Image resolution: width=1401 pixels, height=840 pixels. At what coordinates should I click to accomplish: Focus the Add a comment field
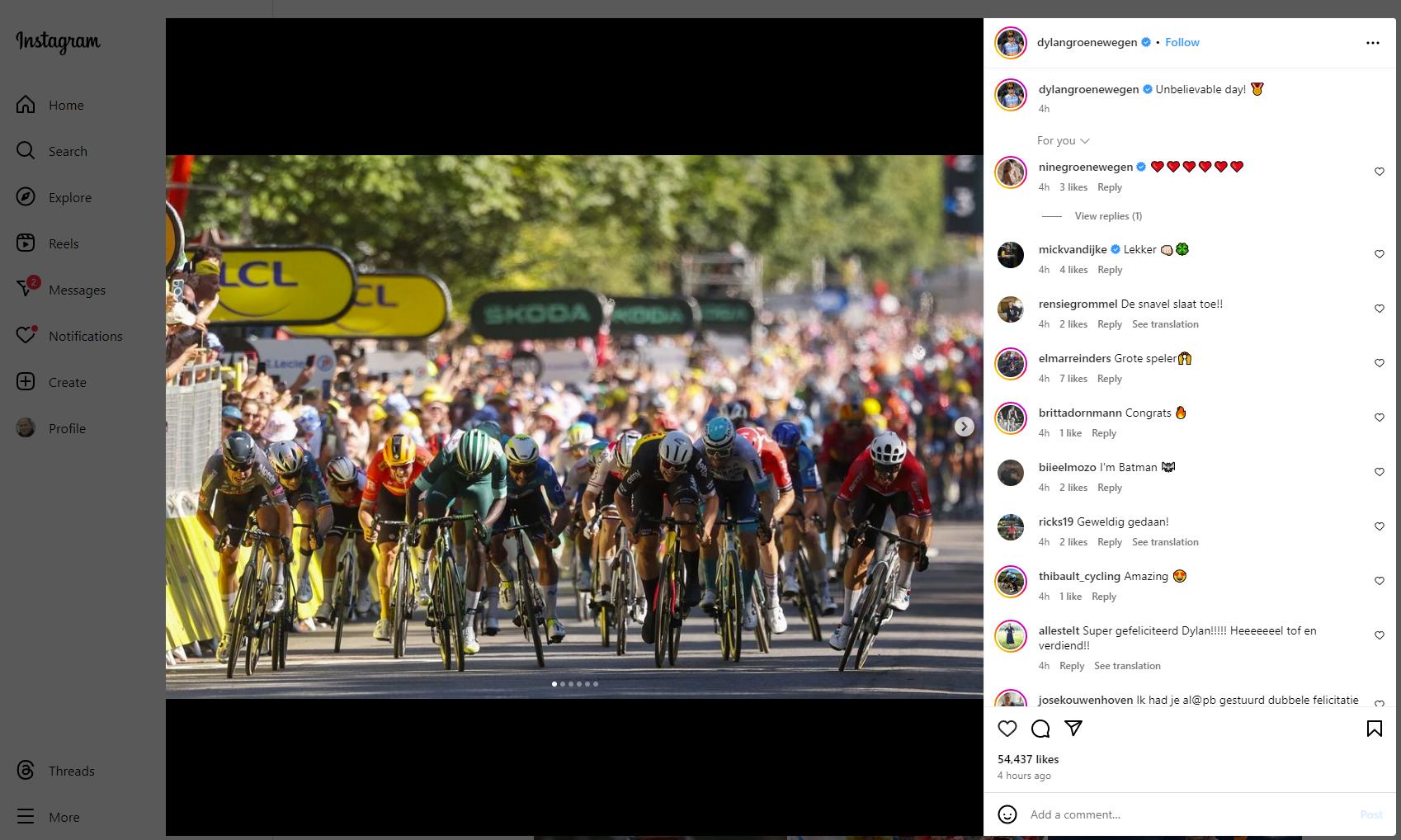1188,814
